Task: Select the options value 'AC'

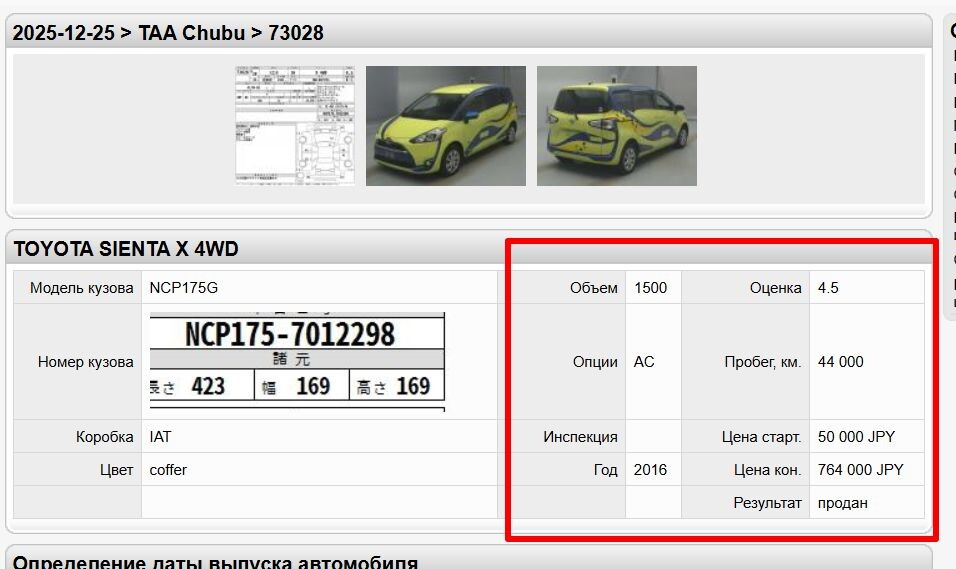Action: click(x=644, y=362)
